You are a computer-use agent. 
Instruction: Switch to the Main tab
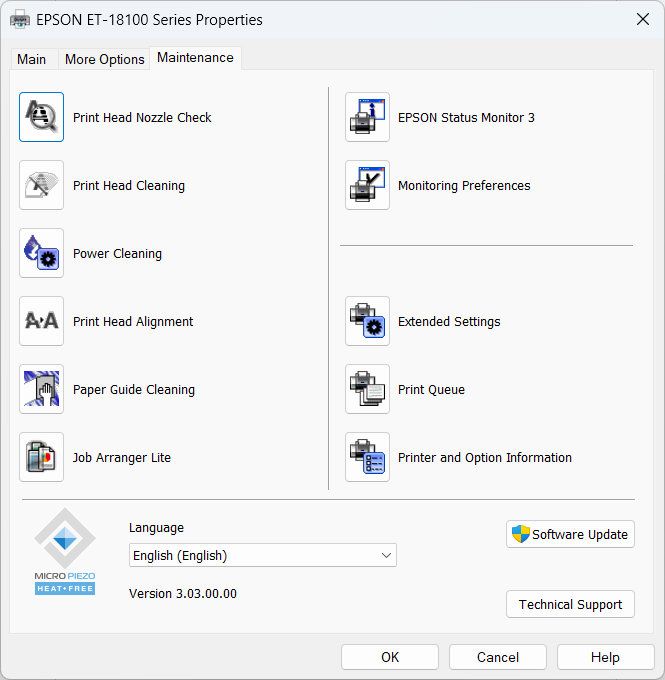[x=32, y=59]
